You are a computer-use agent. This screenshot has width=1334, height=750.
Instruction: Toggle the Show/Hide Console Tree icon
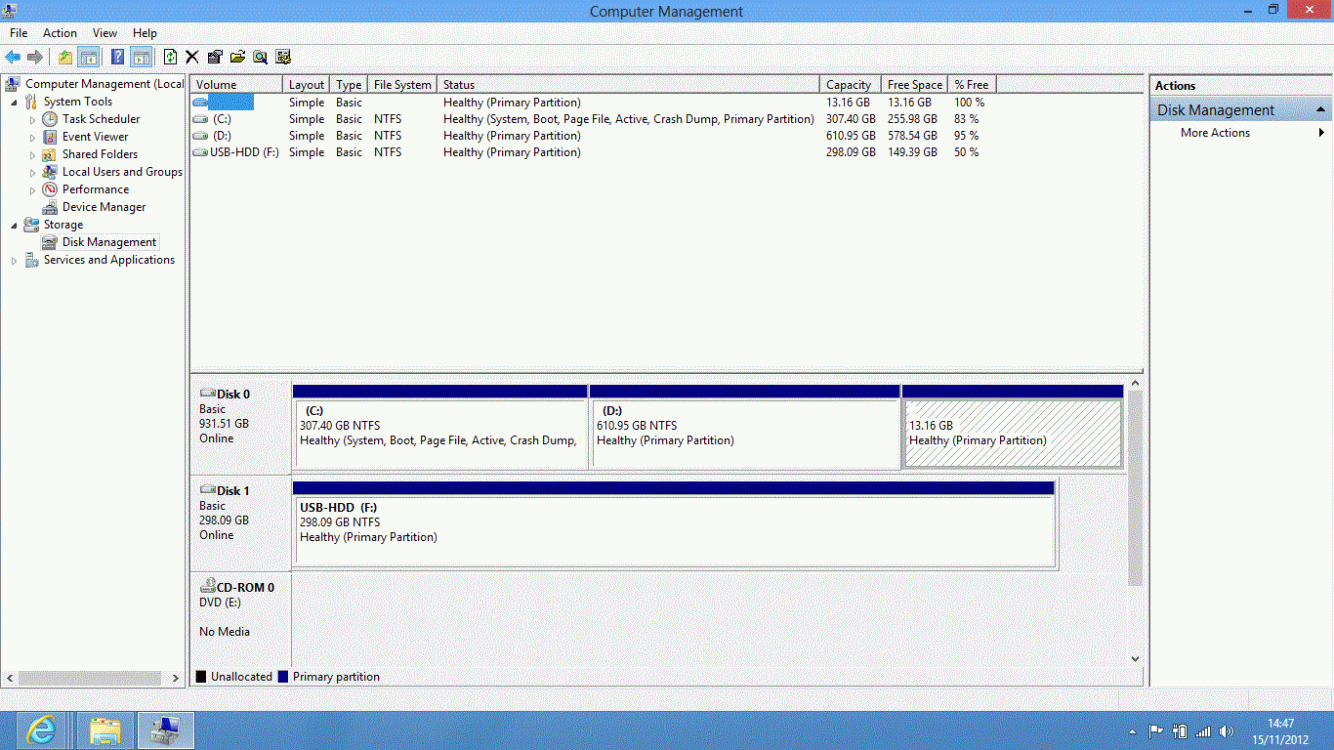pyautogui.click(x=88, y=57)
